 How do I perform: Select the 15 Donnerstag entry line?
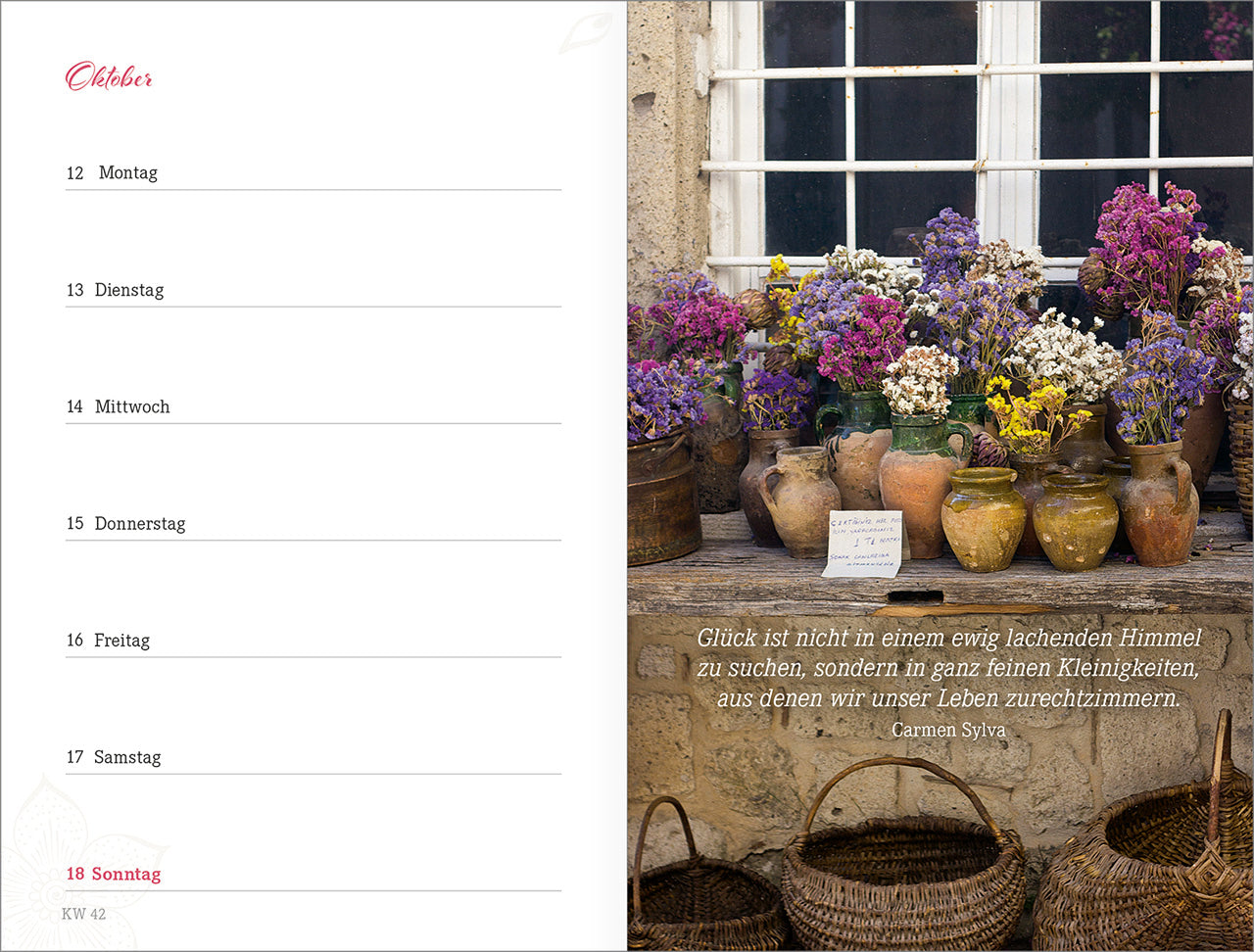[313, 524]
